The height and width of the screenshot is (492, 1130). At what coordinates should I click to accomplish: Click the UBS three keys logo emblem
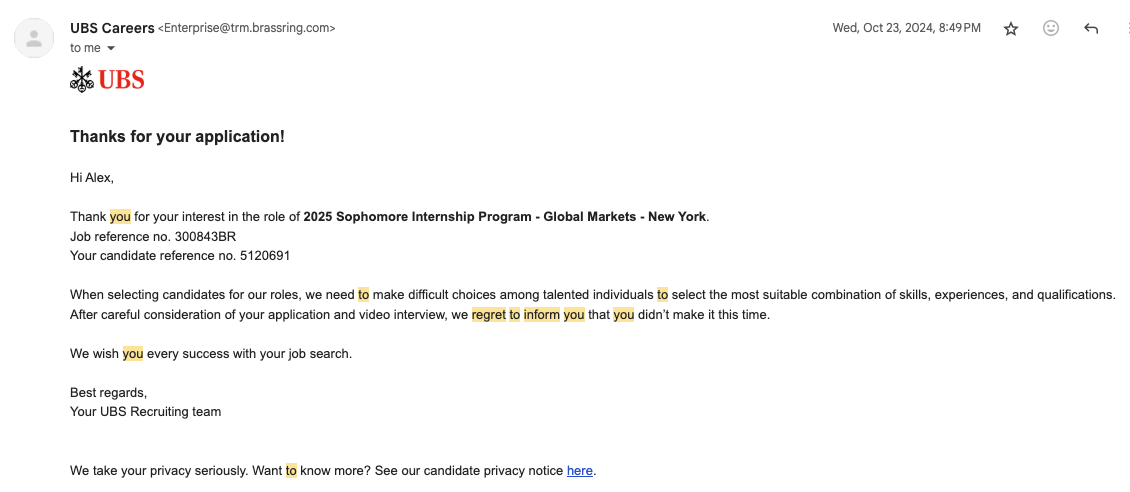[81, 80]
